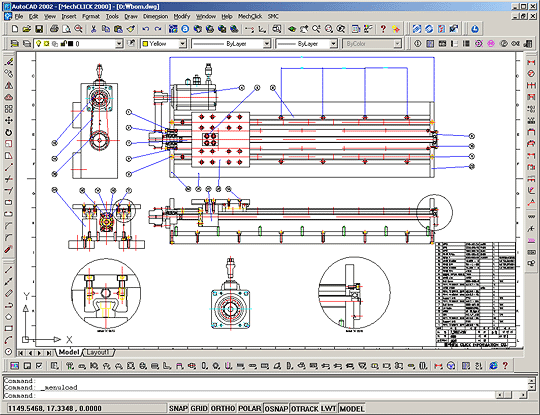540x415 pixels.
Task: Open the File menu
Action: 19,16
